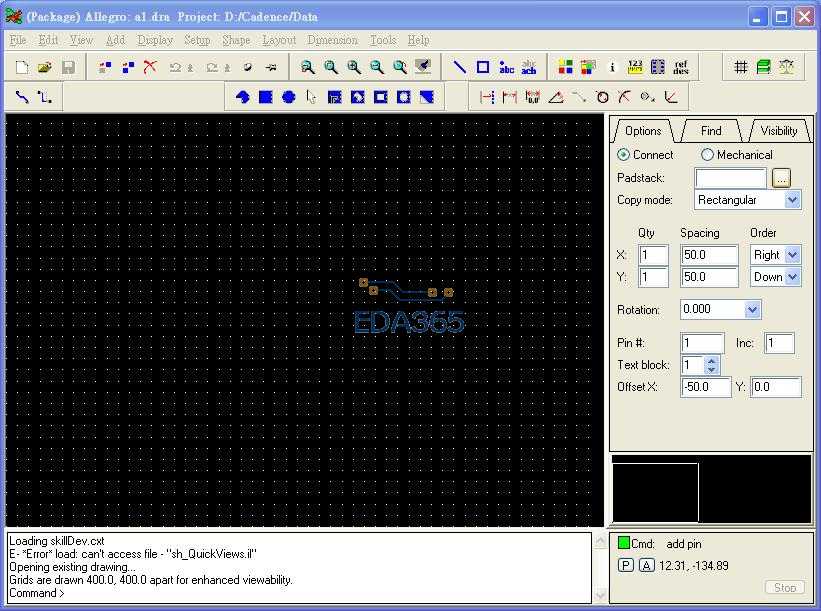Select the filled circle shape tool
This screenshot has height=611, width=821.
pyautogui.click(x=289, y=97)
